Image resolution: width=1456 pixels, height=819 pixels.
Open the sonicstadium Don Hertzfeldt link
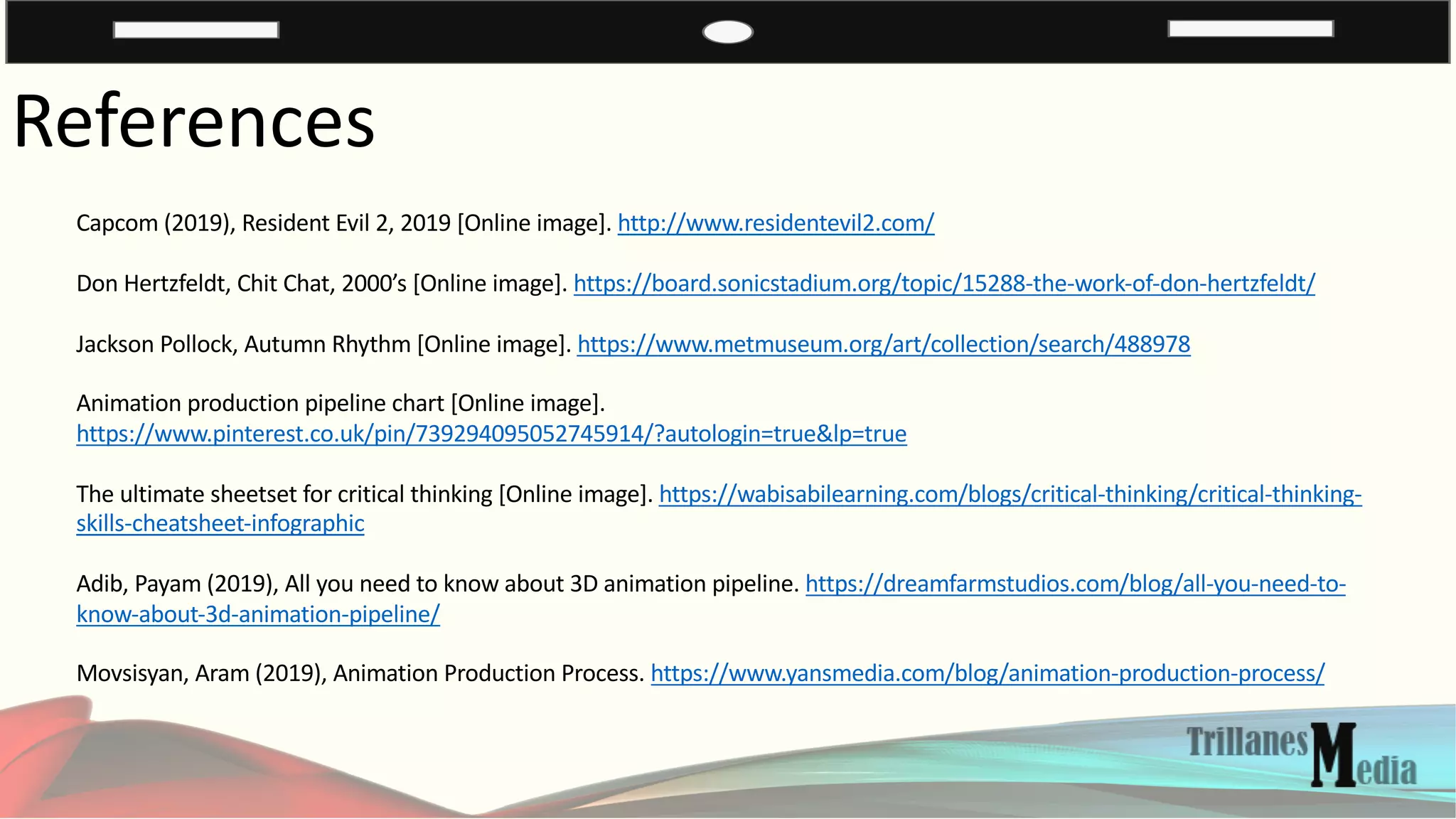[x=944, y=284]
